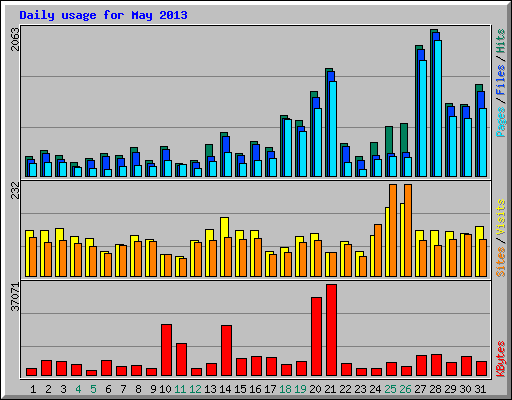The height and width of the screenshot is (400, 512).
Task: Click the green Hits bar for day 25
Action: click(389, 140)
